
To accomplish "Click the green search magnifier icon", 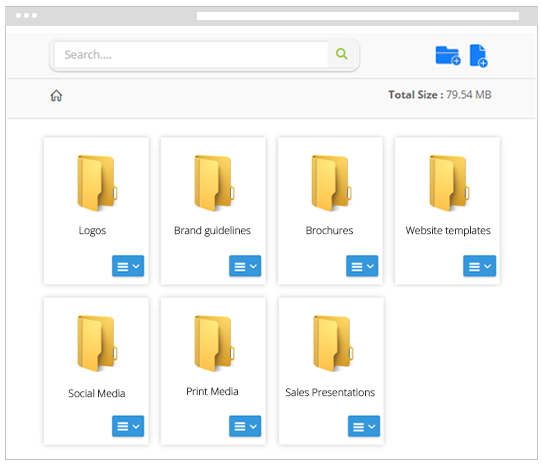I will click(341, 54).
